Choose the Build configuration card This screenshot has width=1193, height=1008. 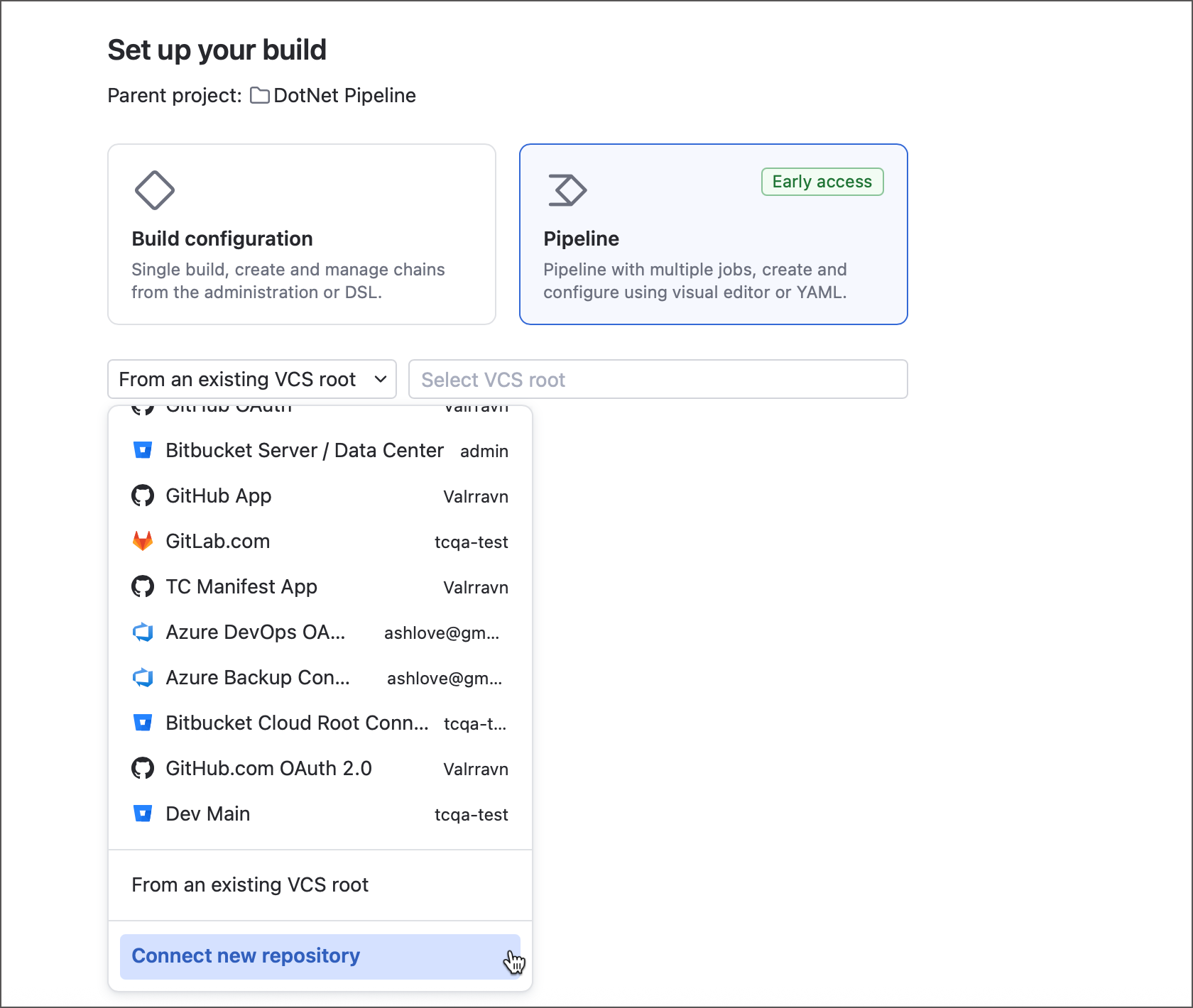tap(301, 234)
